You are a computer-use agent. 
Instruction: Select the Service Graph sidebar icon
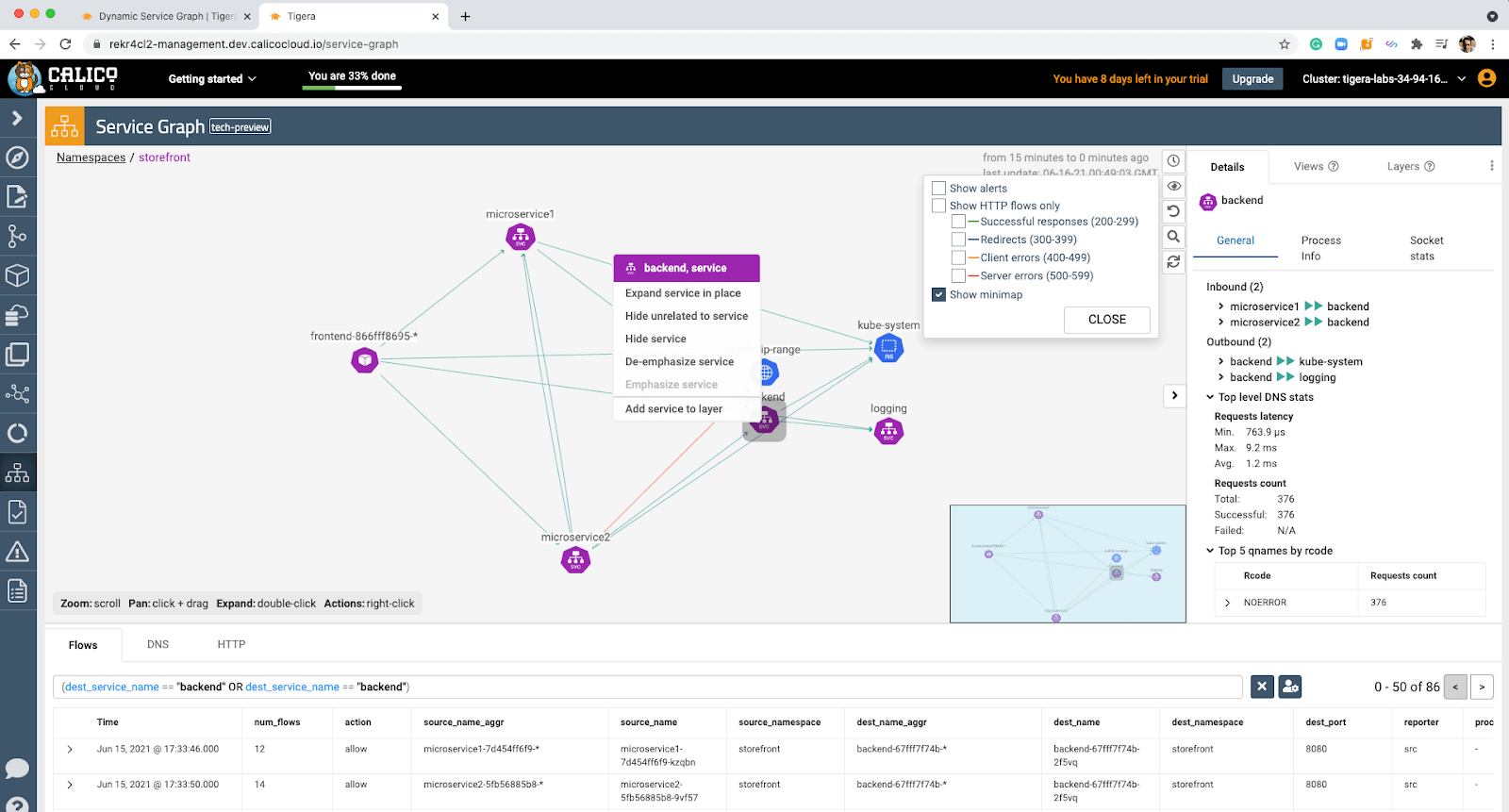point(17,472)
